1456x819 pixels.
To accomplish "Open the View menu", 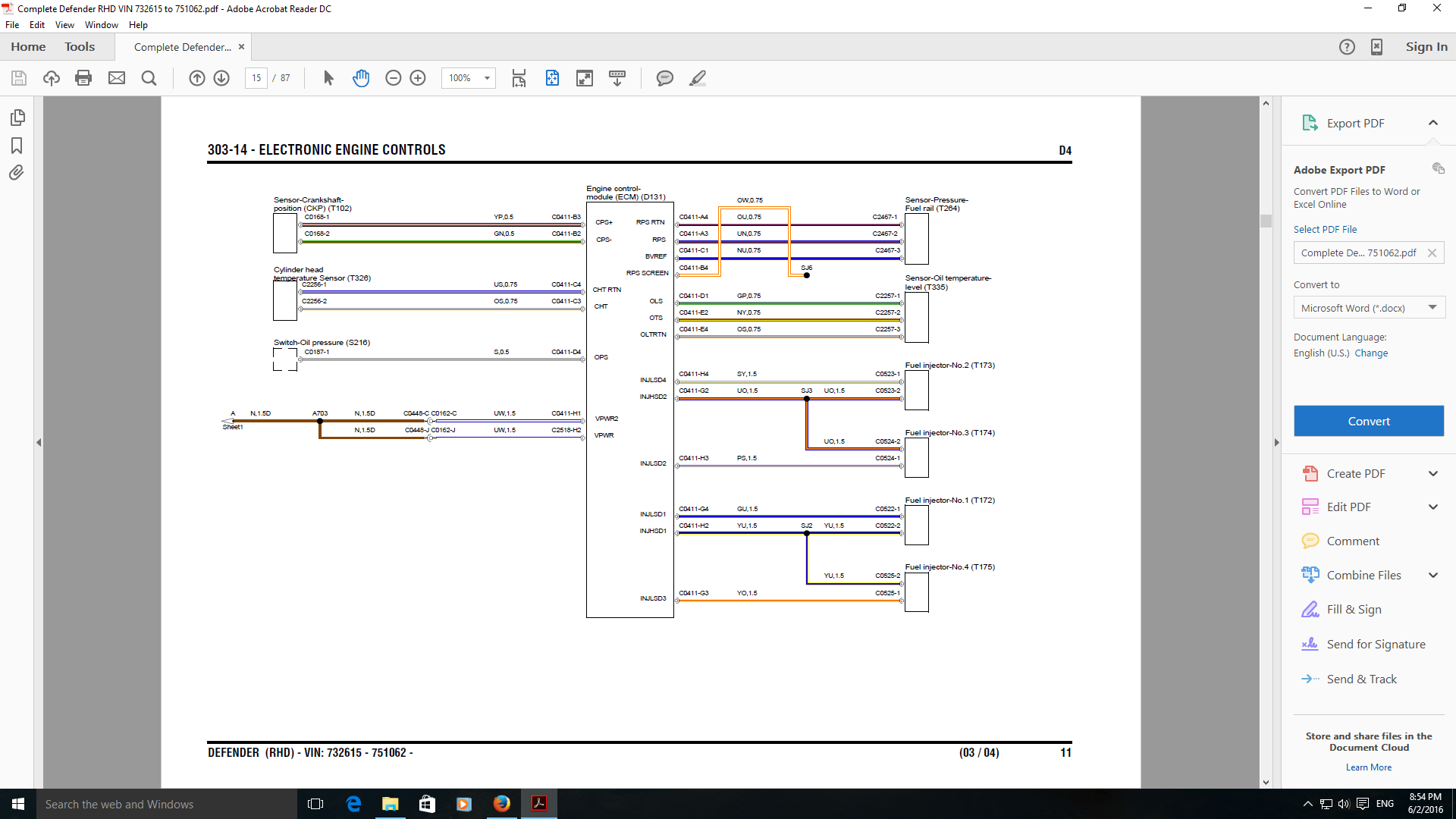I will tap(64, 25).
